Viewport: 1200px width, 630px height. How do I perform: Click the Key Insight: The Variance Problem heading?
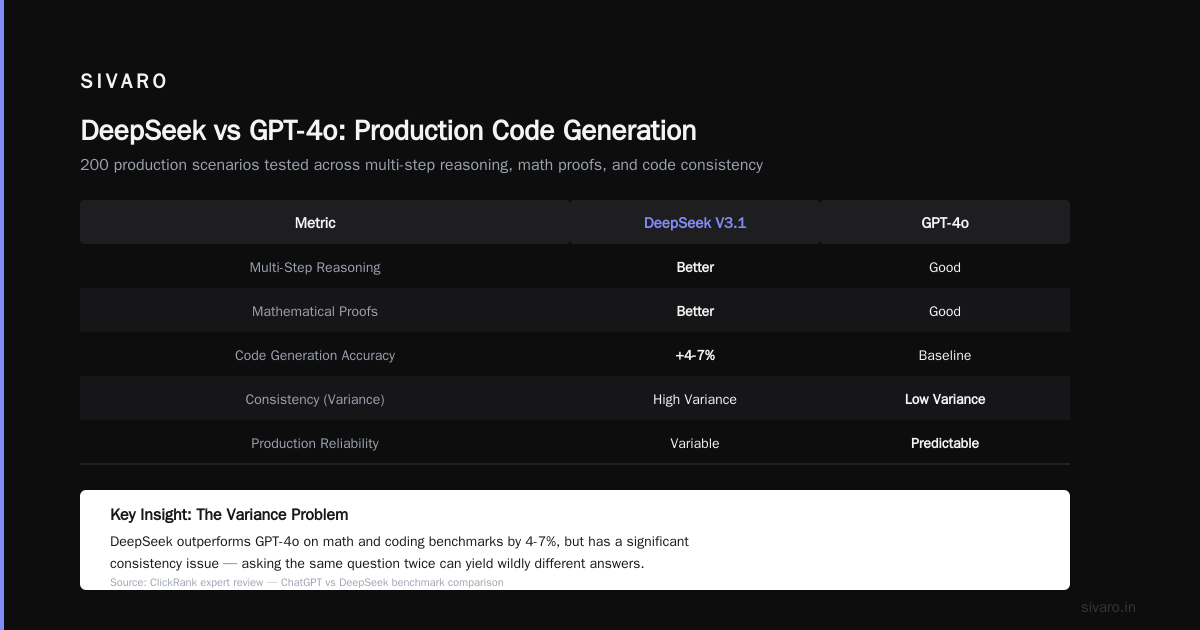point(229,514)
